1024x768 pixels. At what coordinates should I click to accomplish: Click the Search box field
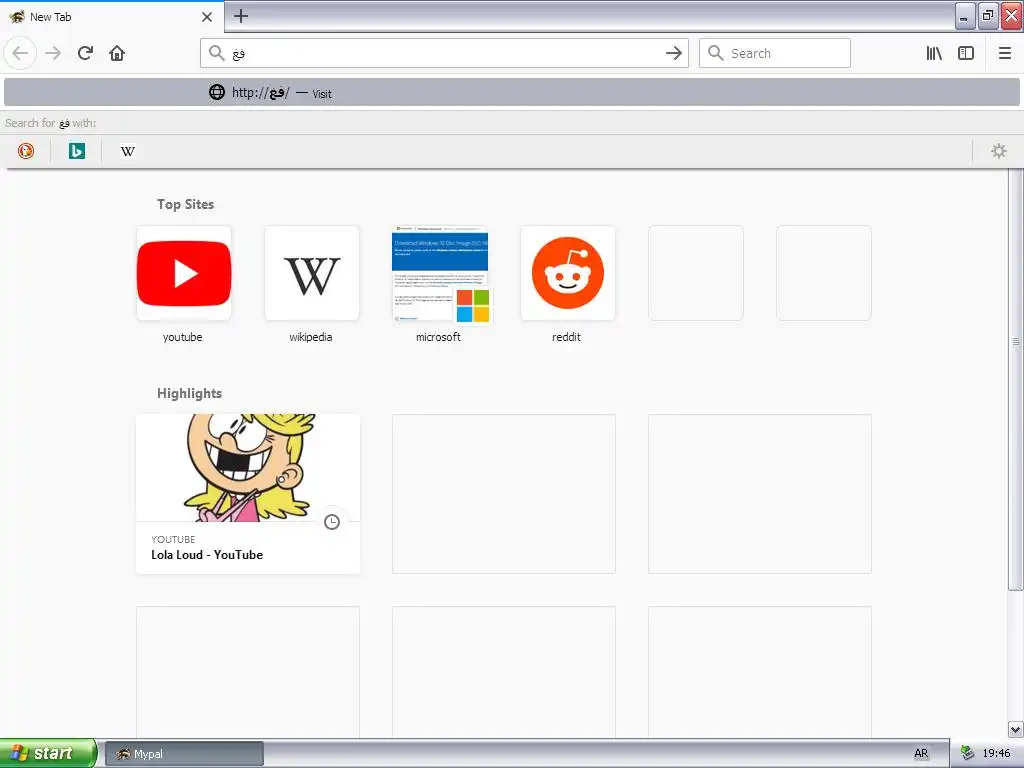pyautogui.click(x=775, y=53)
